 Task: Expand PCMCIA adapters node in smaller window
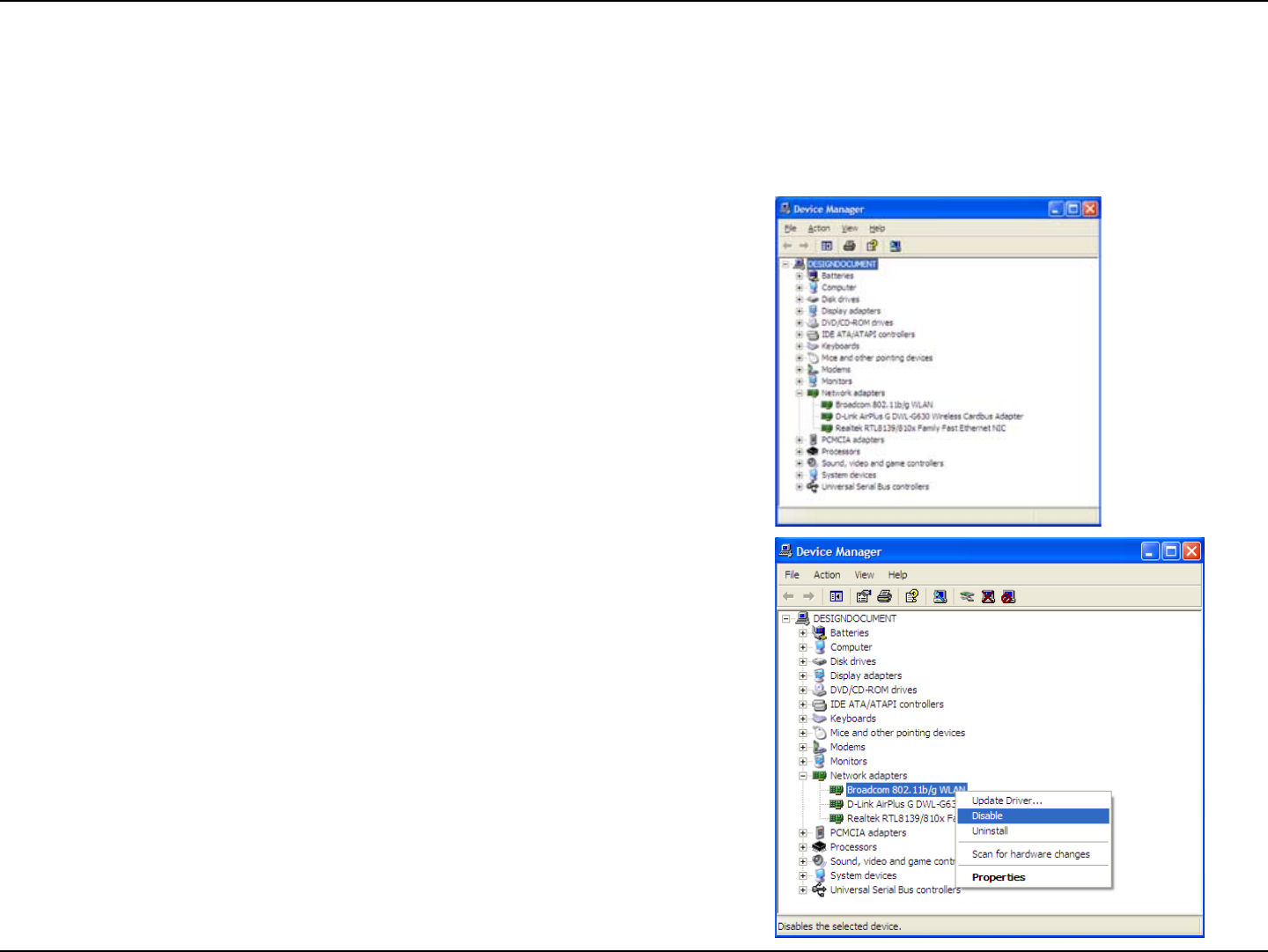click(x=800, y=439)
